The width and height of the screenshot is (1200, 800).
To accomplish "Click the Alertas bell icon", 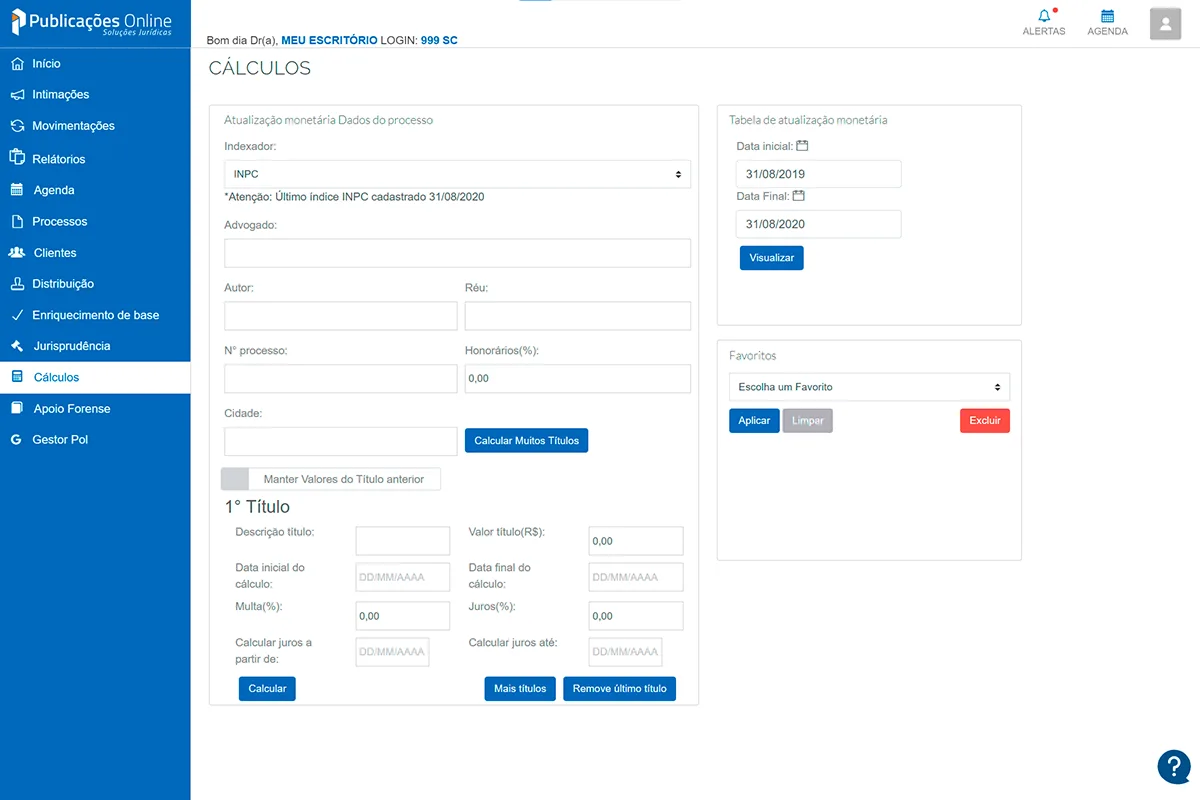I will pos(1044,16).
